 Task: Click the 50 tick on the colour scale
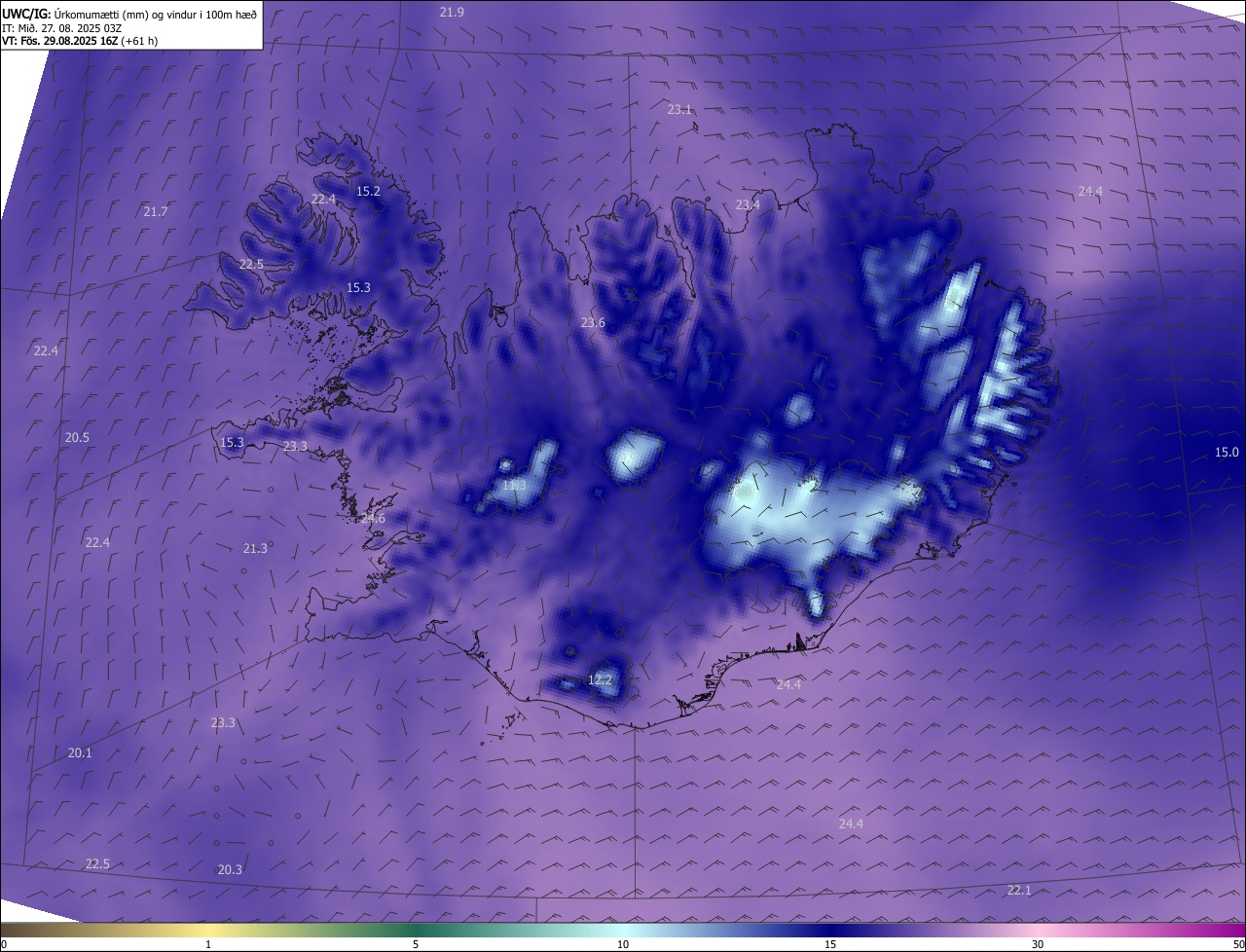(1238, 944)
